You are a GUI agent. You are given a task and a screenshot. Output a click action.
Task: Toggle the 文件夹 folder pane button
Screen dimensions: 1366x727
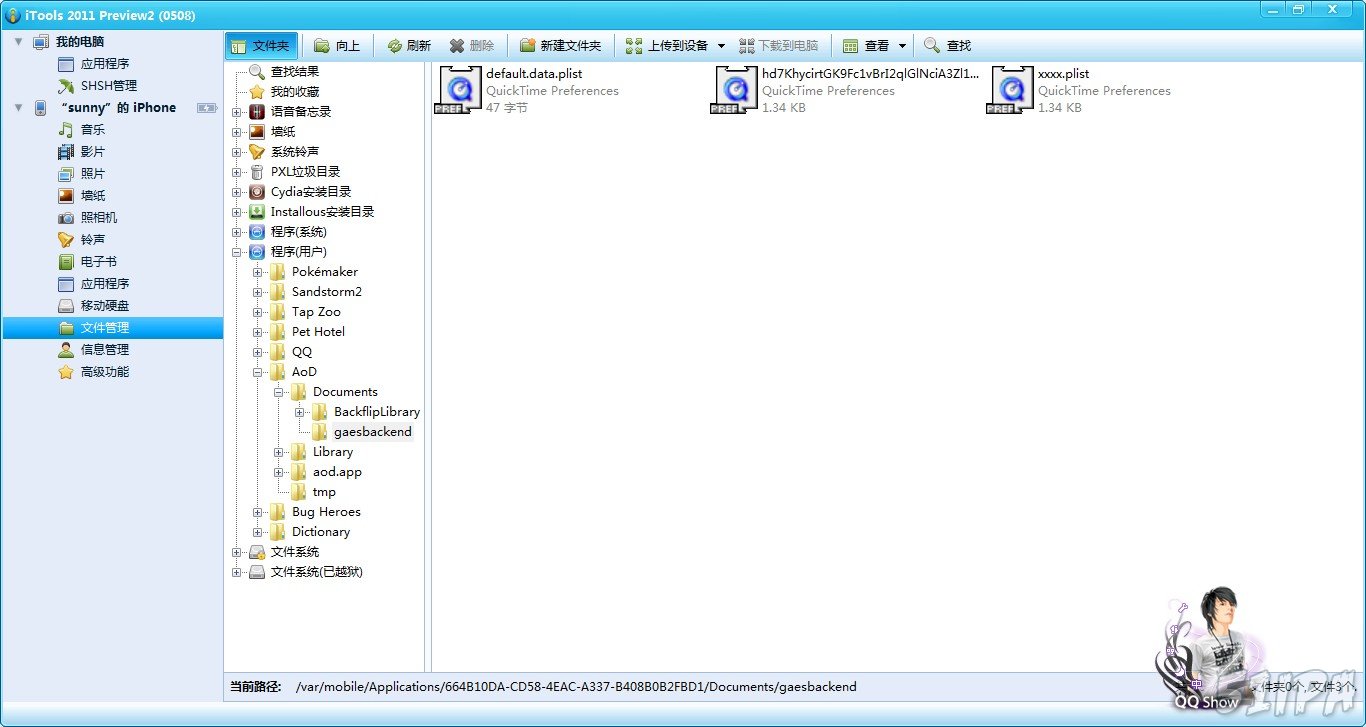click(262, 46)
